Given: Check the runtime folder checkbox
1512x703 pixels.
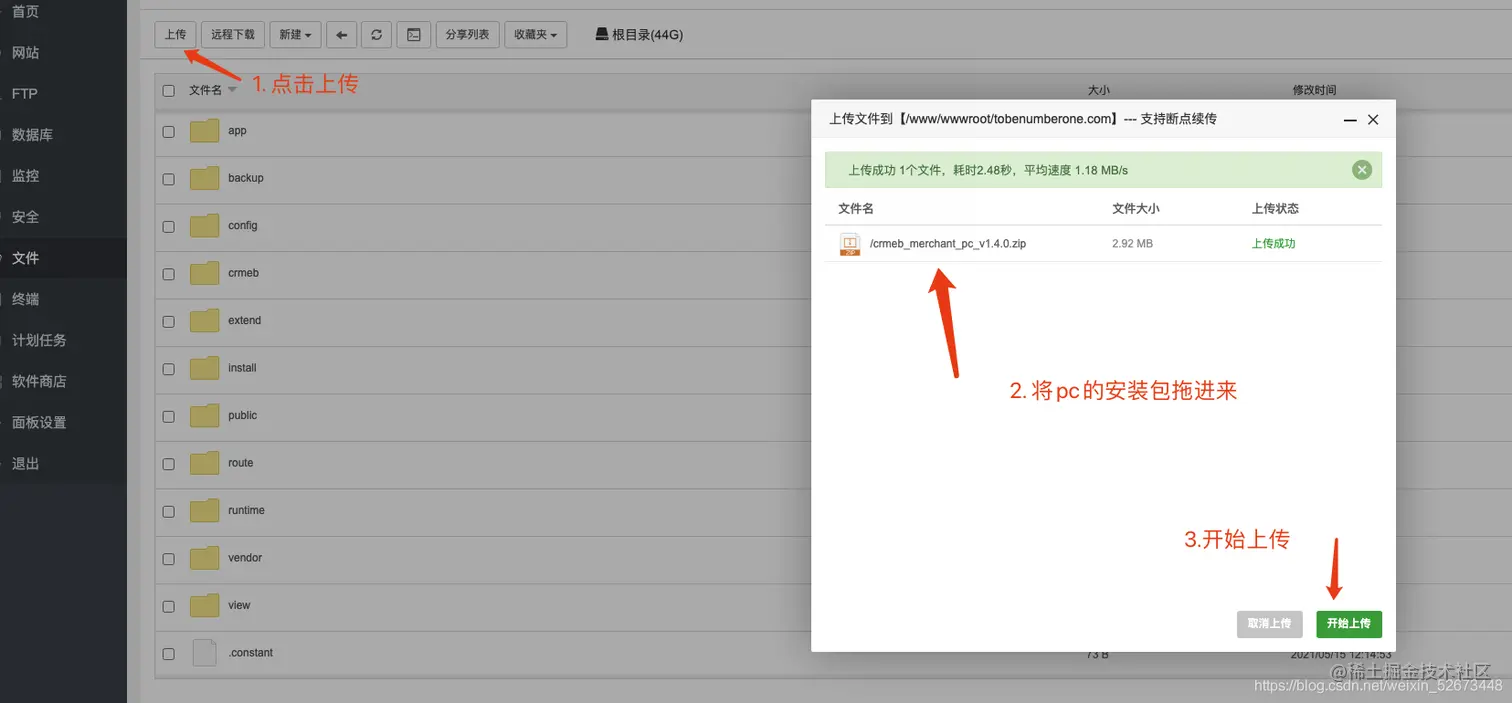Looking at the screenshot, I should point(168,511).
